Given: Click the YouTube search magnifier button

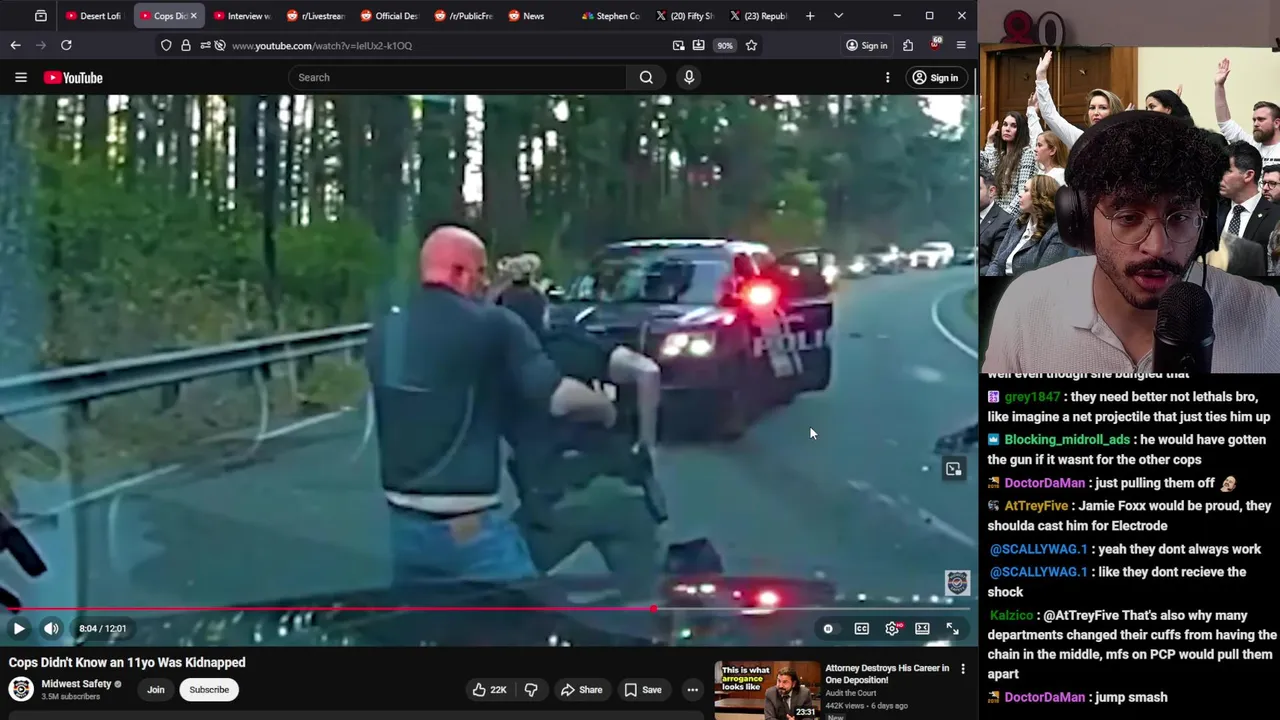Looking at the screenshot, I should pos(646,77).
